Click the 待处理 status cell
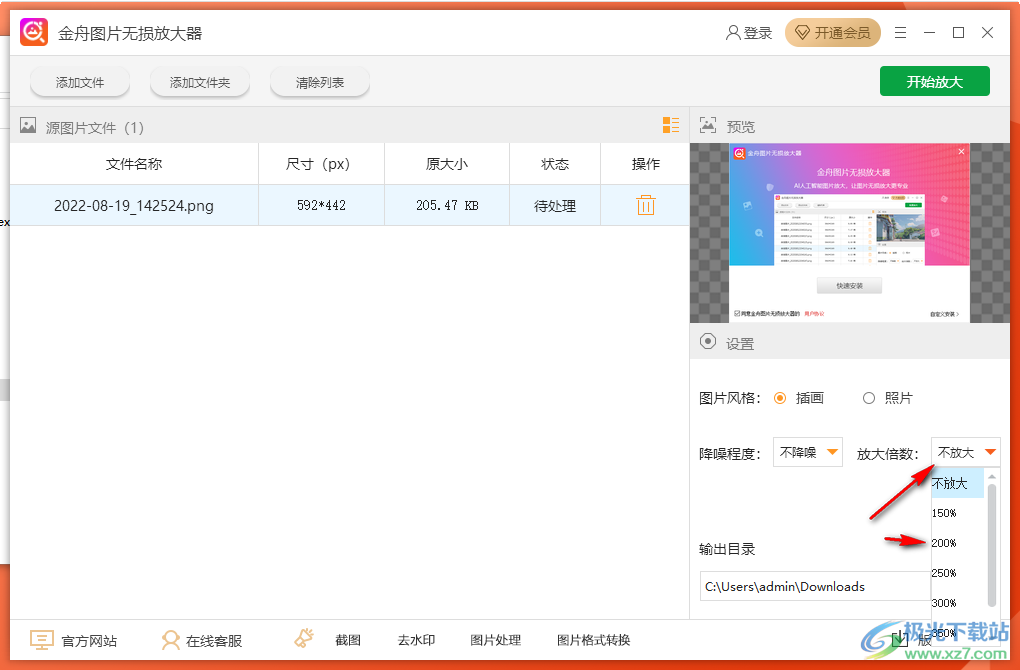Image resolution: width=1020 pixels, height=670 pixels. point(555,206)
